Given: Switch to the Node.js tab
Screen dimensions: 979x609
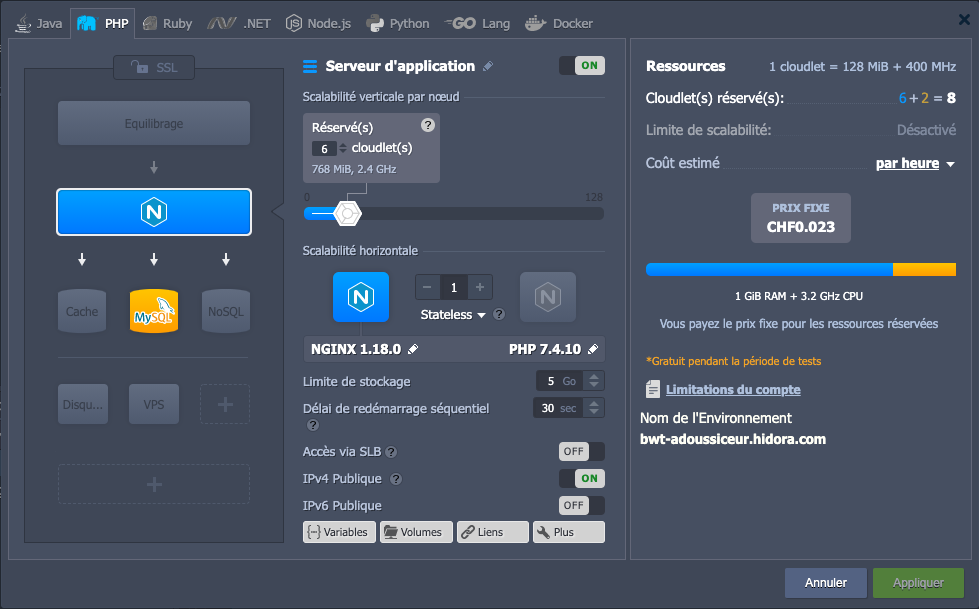Looking at the screenshot, I should (318, 24).
